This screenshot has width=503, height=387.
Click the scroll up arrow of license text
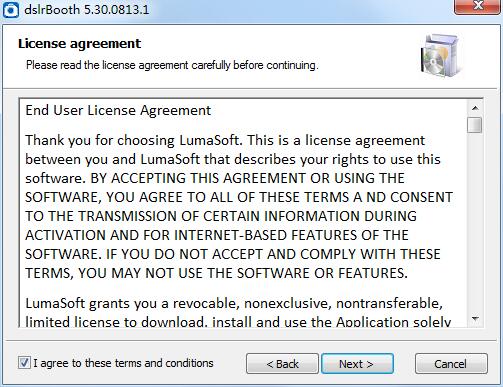click(475, 108)
